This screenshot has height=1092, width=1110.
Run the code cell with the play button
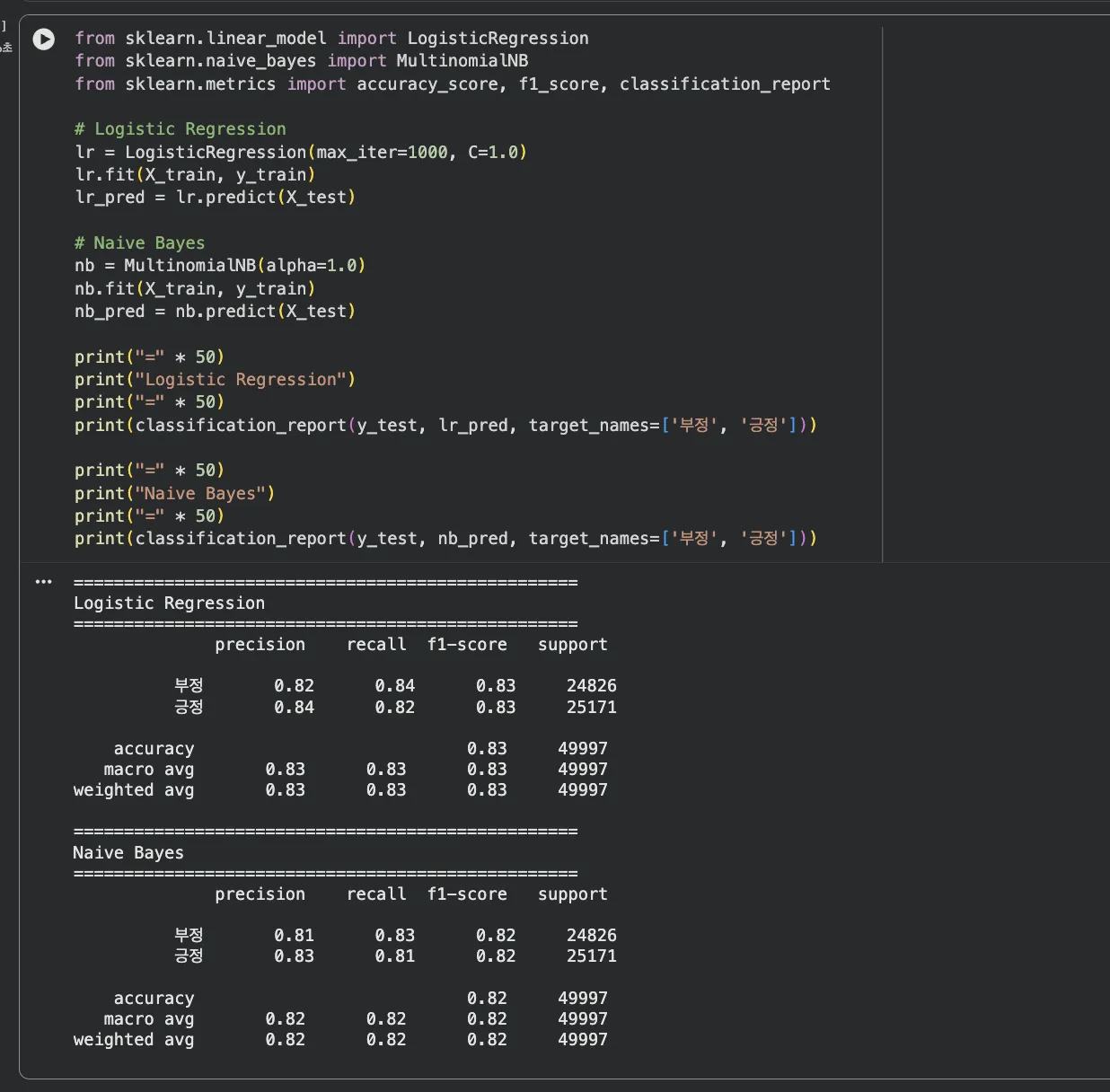point(43,40)
